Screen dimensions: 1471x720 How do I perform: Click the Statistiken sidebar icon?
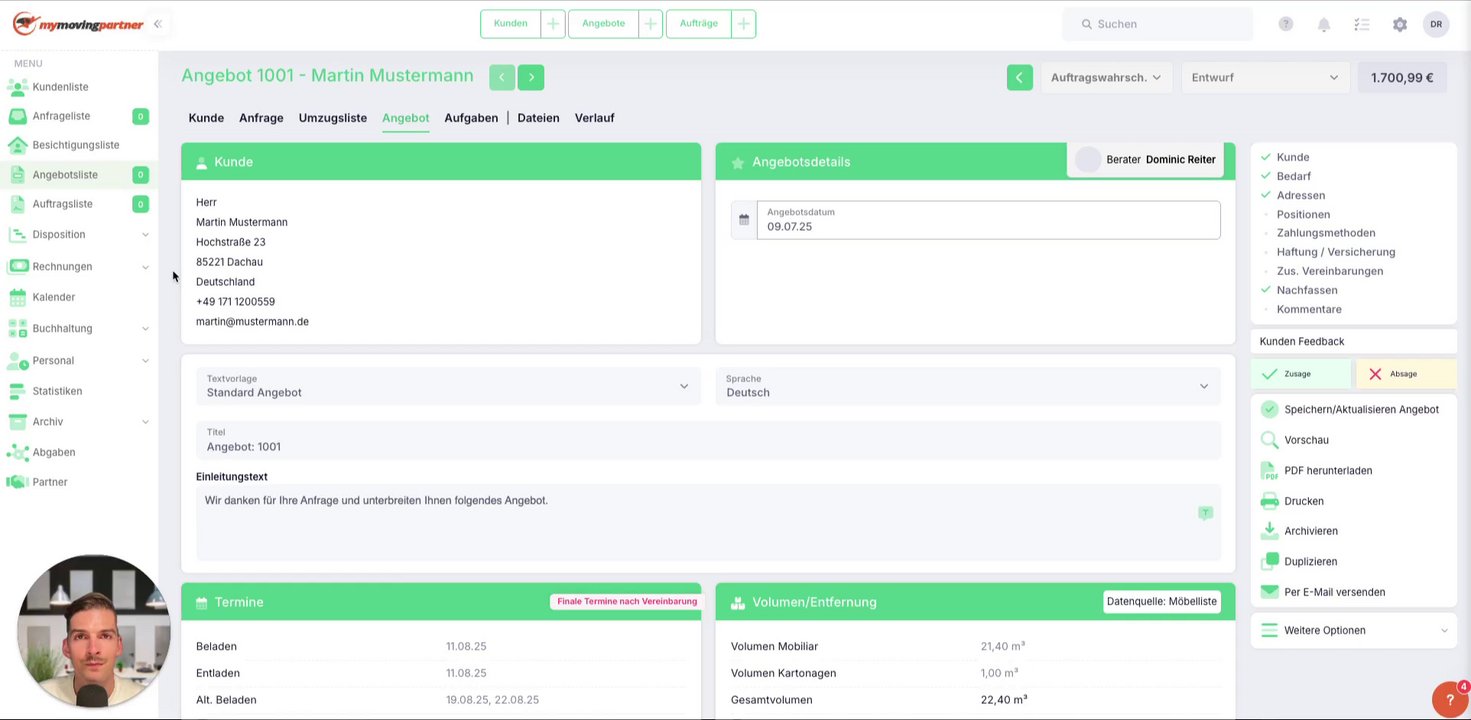click(17, 391)
